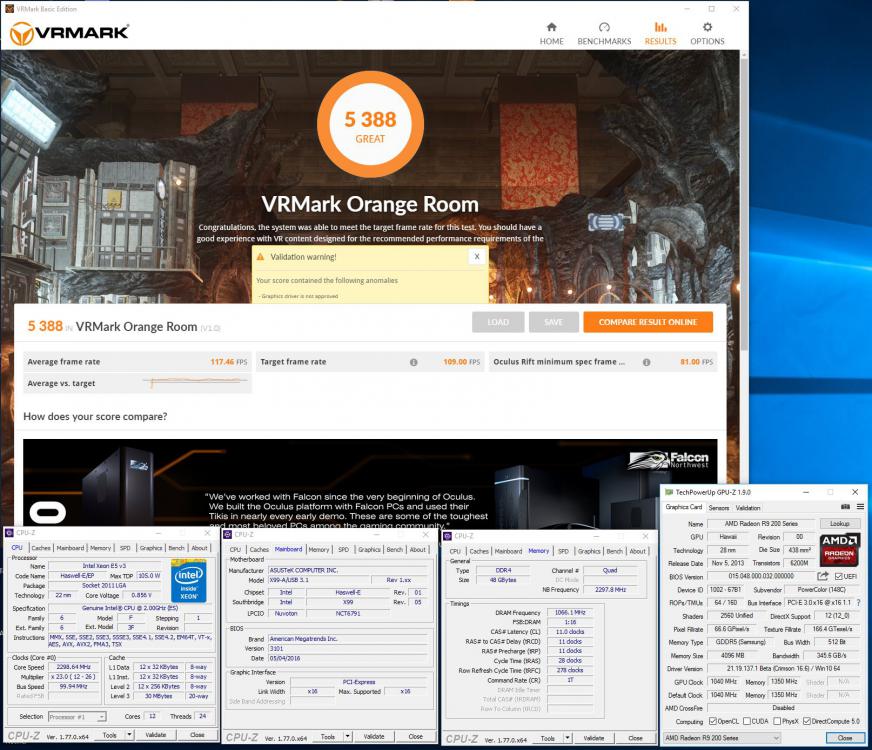Dismiss the Validation warning popup

click(477, 256)
